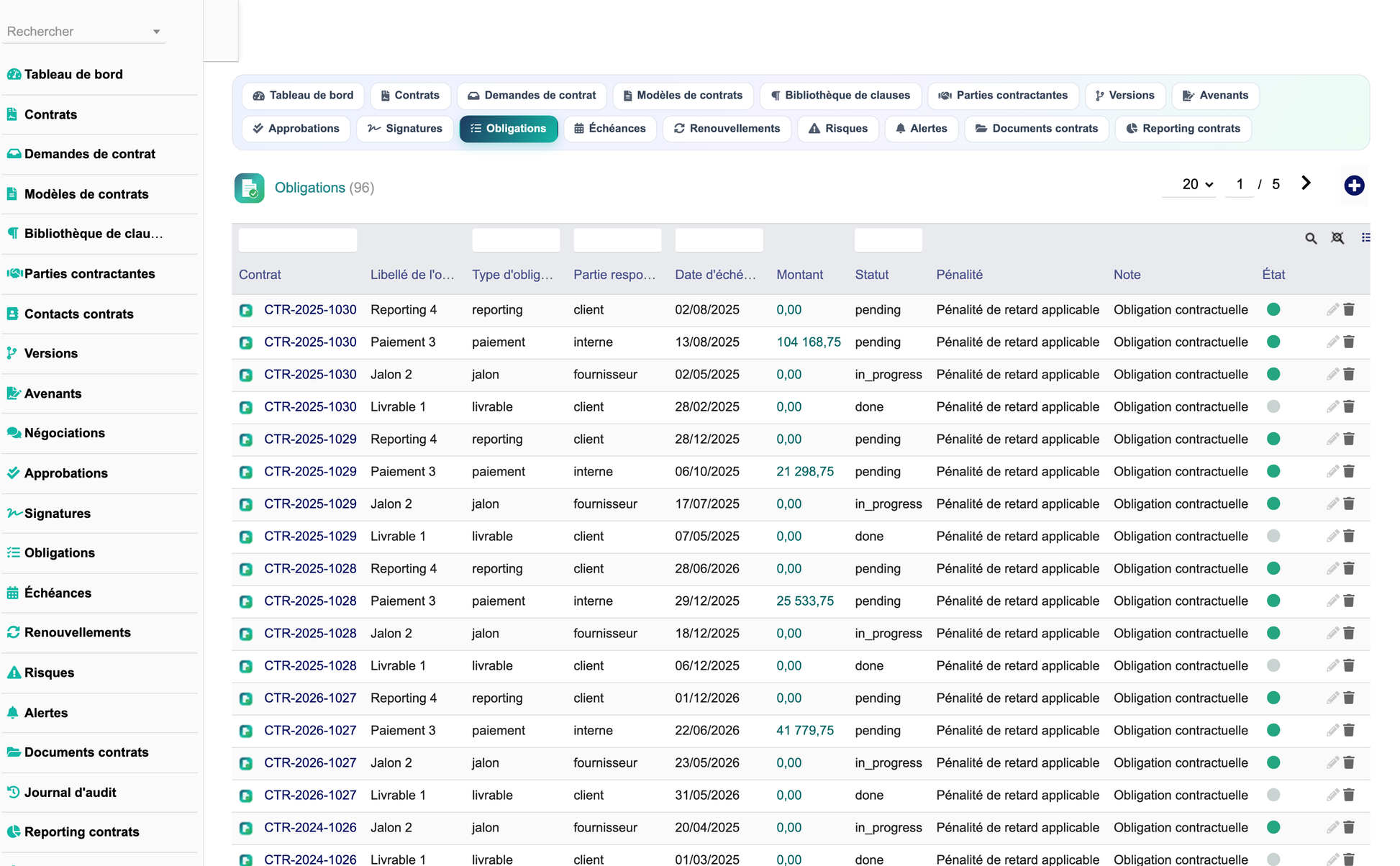Open the Statut column filter field
This screenshot has width=1400, height=866.
click(888, 240)
